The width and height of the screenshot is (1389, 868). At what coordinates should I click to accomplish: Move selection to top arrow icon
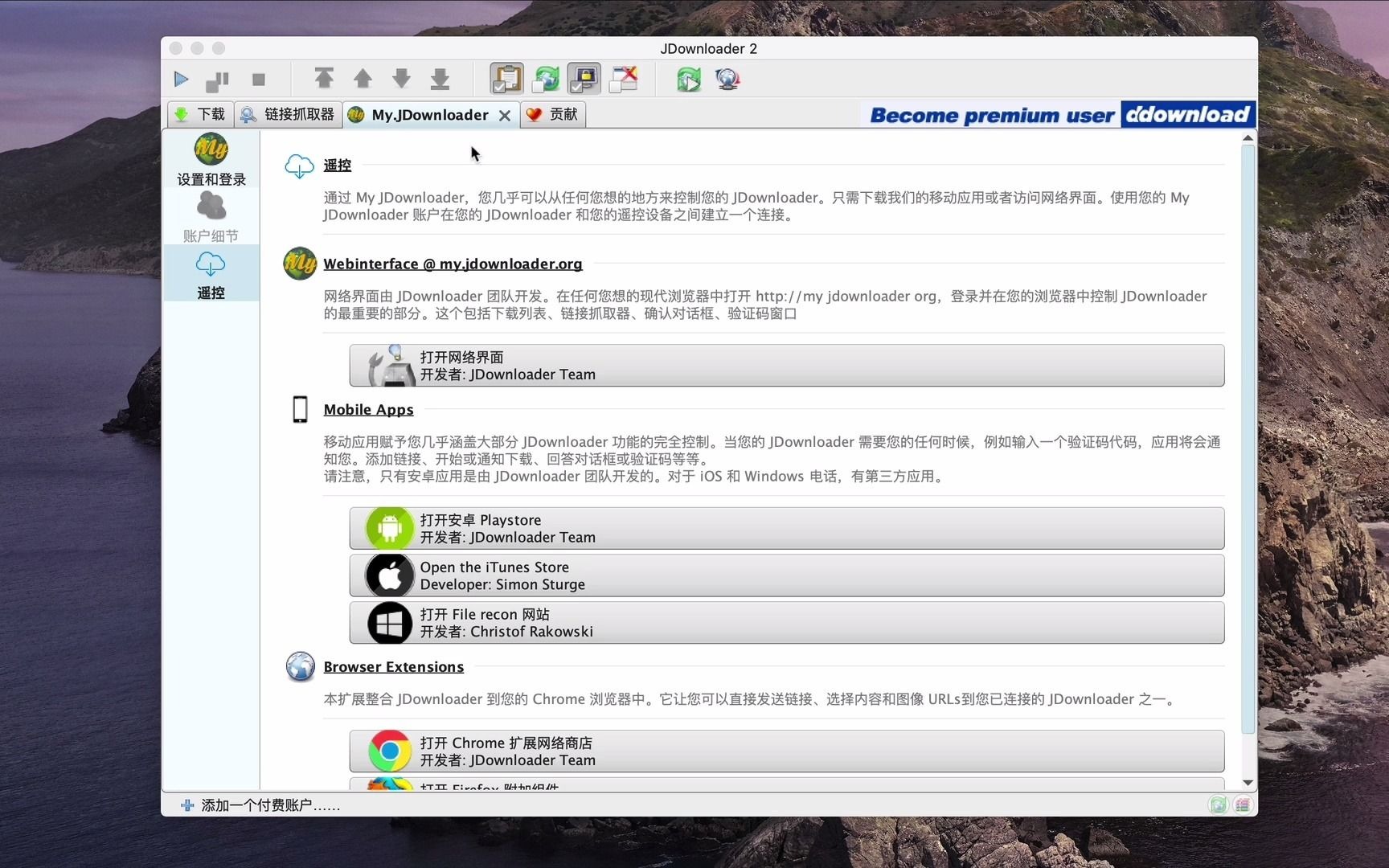[324, 79]
